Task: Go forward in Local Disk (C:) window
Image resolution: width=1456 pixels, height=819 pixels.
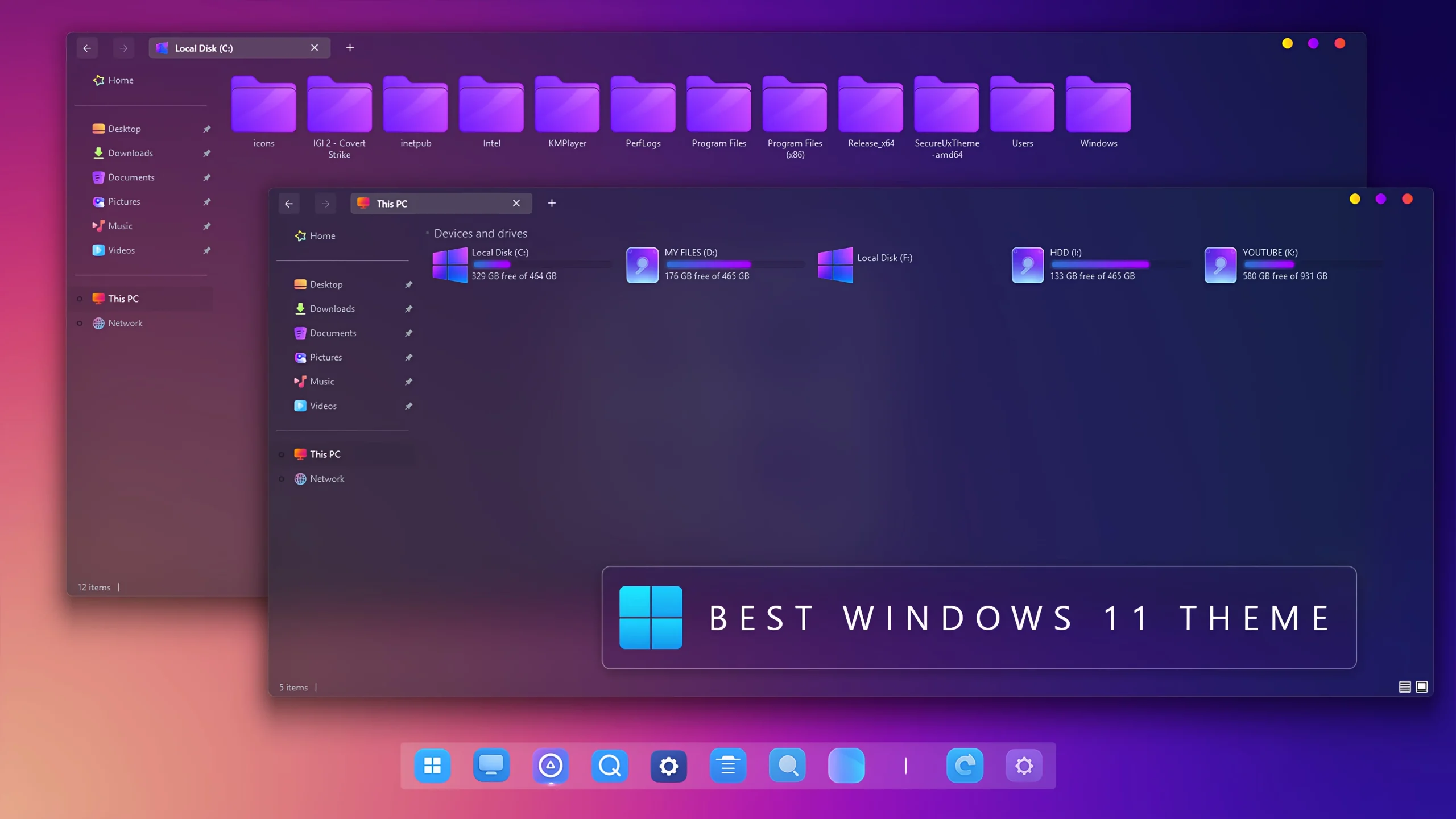Action: pos(123,48)
